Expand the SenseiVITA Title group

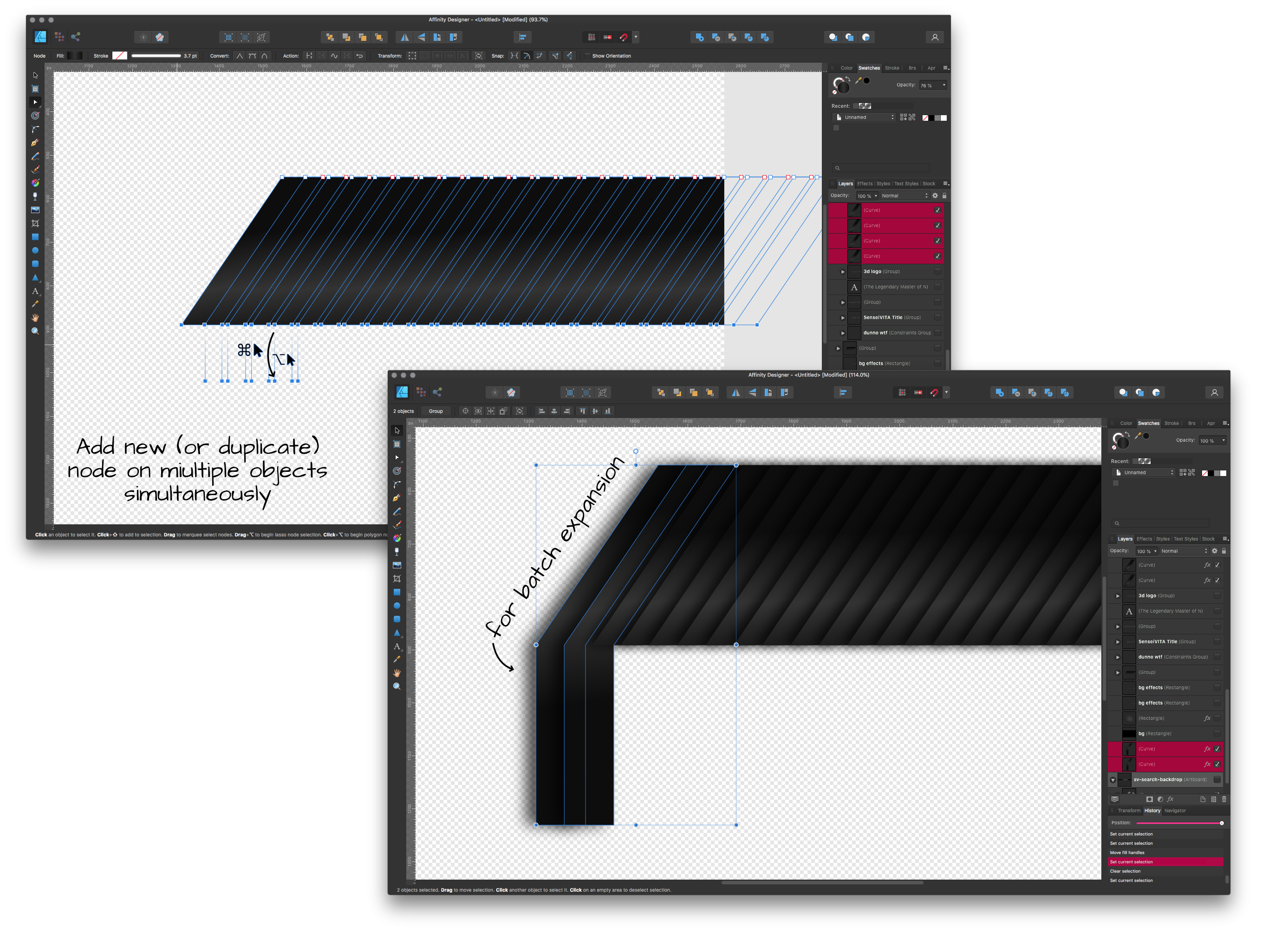(843, 317)
